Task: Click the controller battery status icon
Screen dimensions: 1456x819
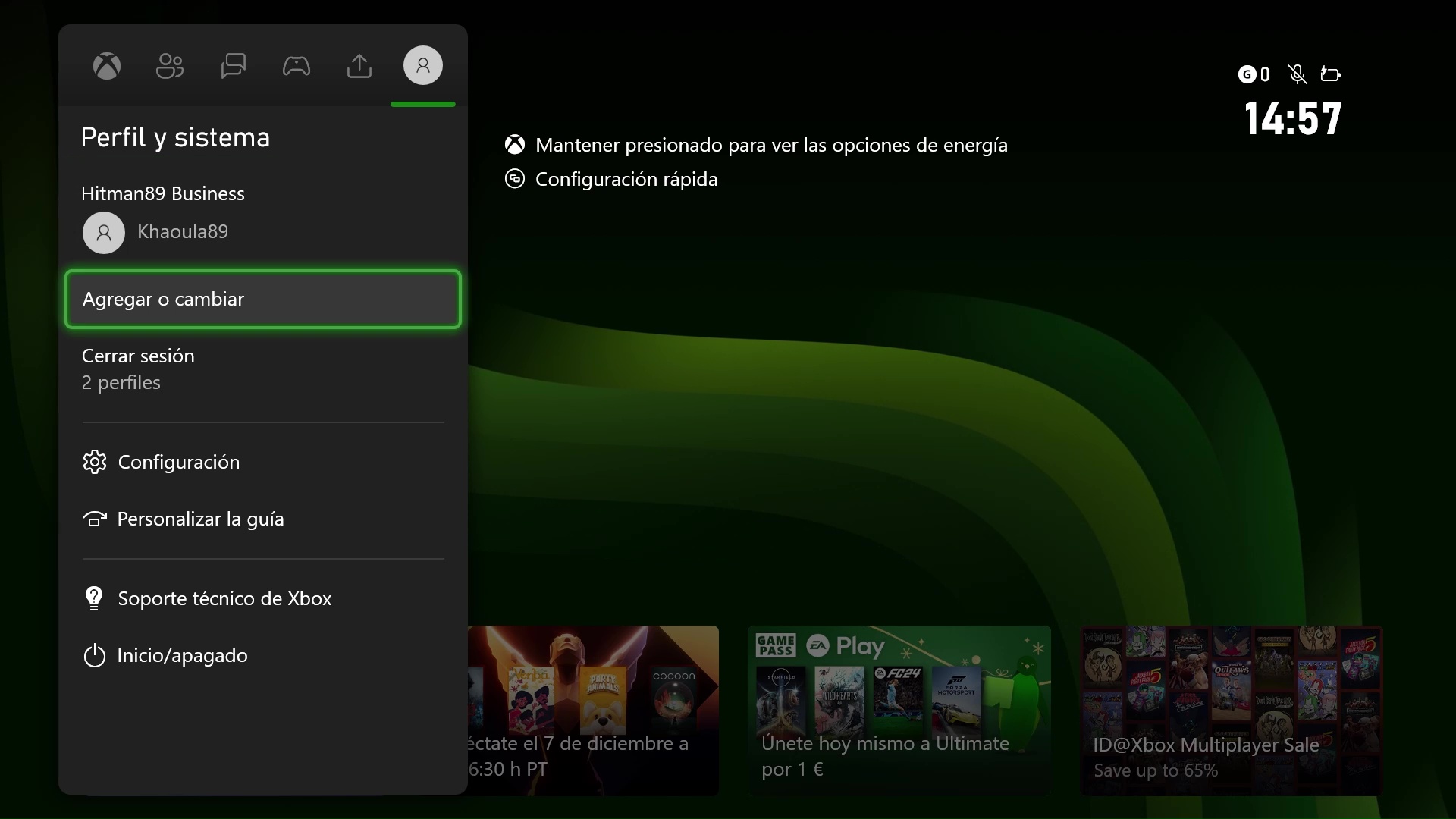Action: [x=1330, y=74]
